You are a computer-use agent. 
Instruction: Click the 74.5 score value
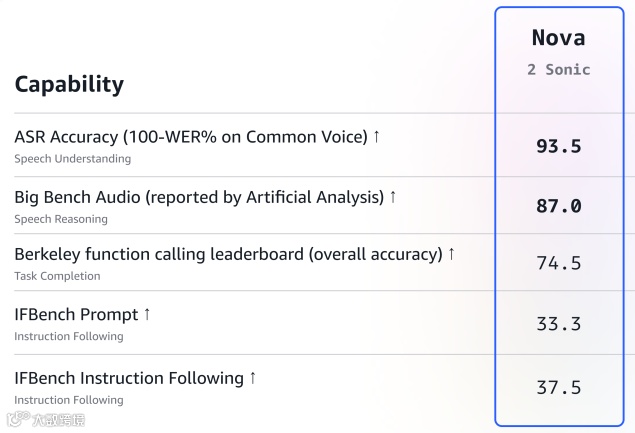click(x=558, y=264)
